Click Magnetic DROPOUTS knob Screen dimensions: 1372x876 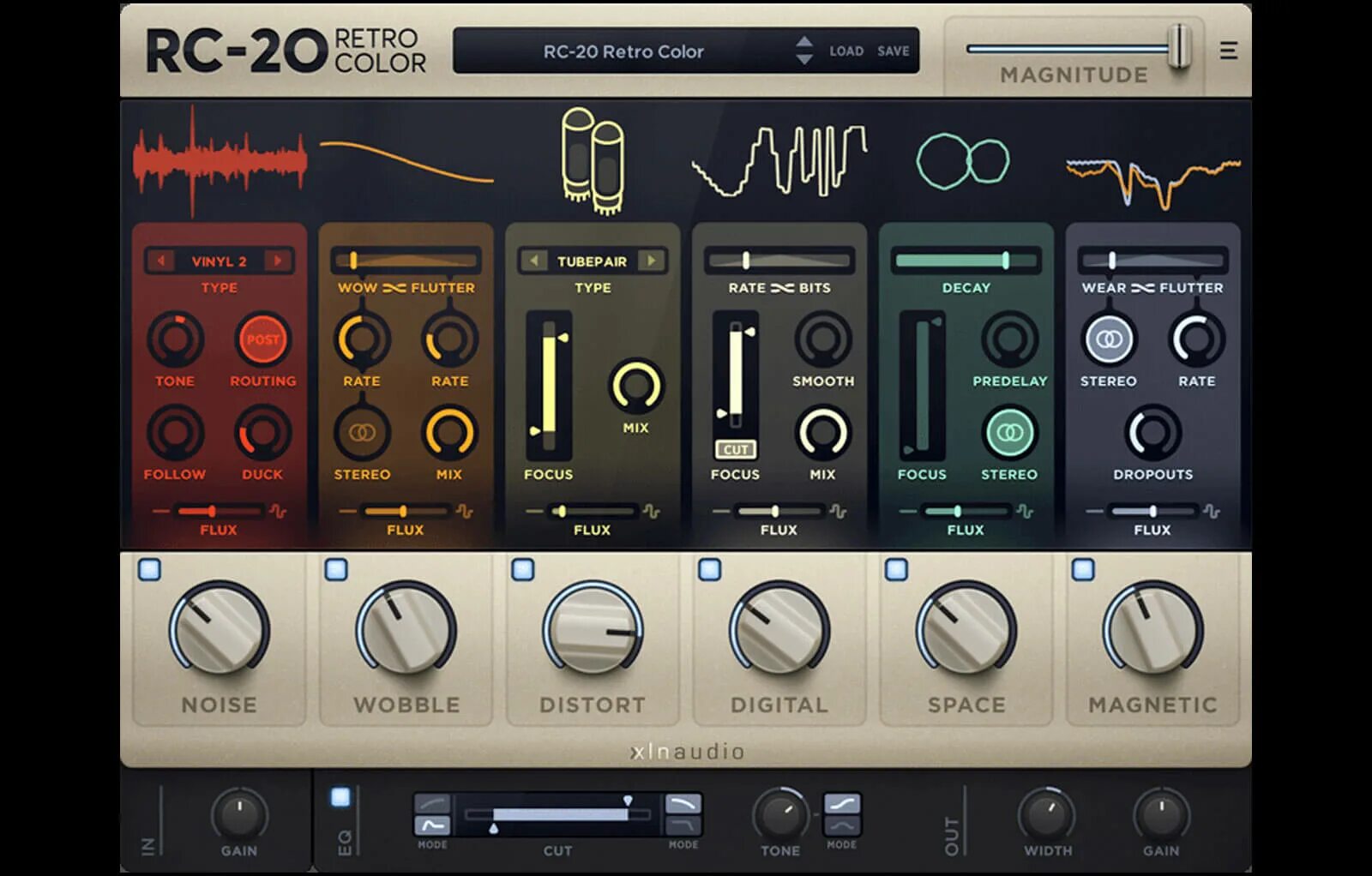(1152, 433)
